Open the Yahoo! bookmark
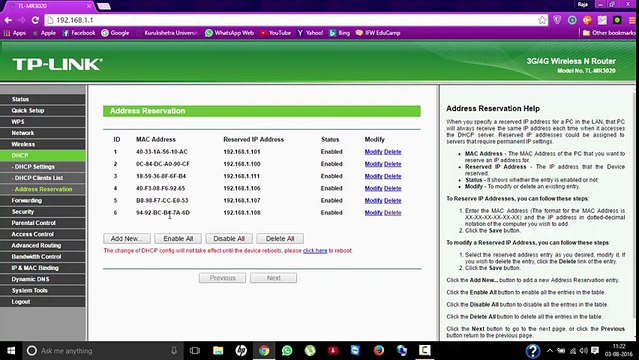Viewport: 639px width, 360px height. pos(310,33)
